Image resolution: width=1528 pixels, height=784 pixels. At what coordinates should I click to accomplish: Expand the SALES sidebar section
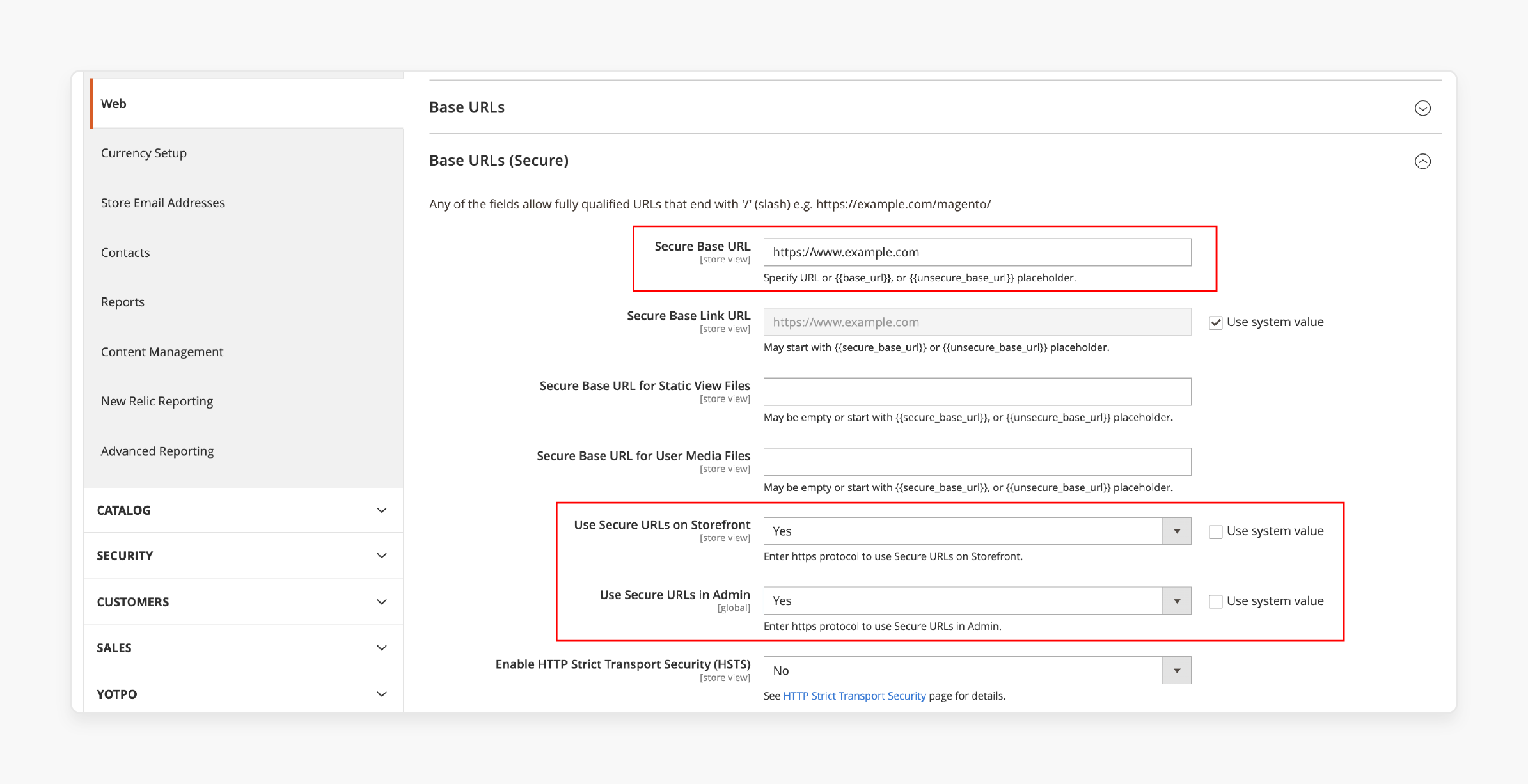point(243,648)
